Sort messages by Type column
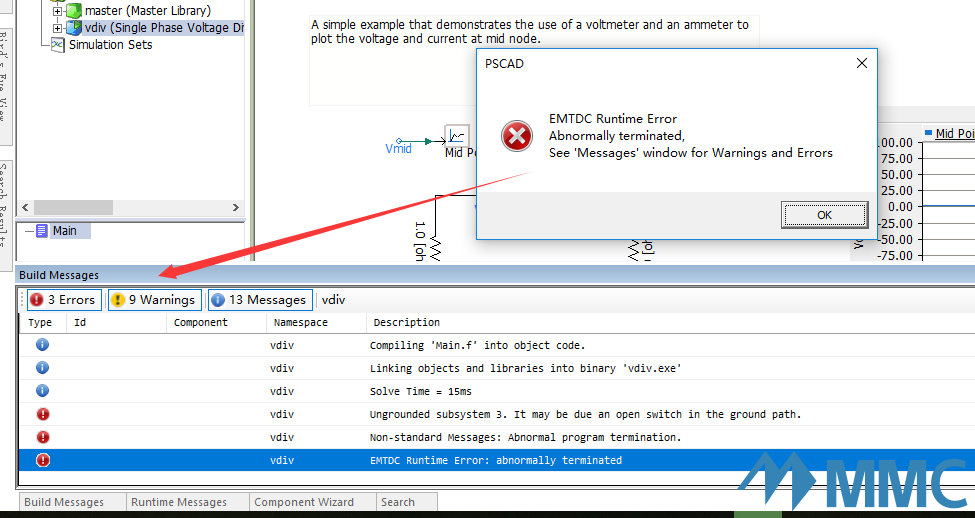The height and width of the screenshot is (518, 975). [40, 322]
